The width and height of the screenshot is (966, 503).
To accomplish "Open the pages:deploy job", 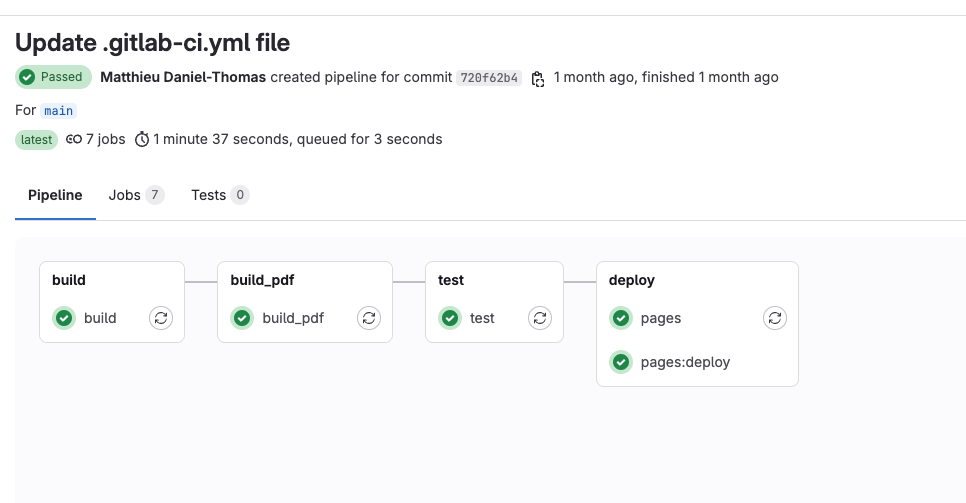I will point(685,362).
